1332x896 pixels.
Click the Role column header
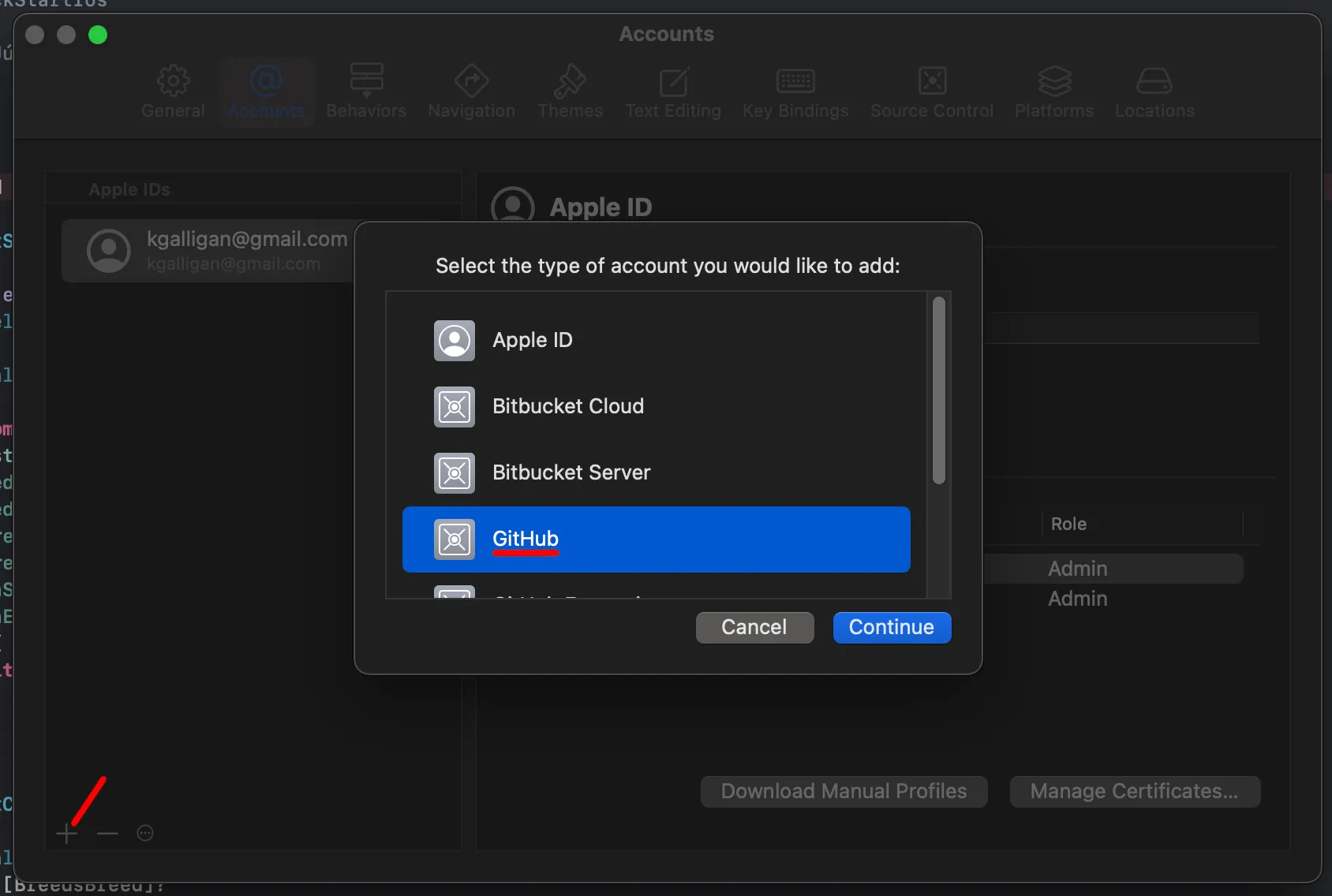(x=1068, y=524)
